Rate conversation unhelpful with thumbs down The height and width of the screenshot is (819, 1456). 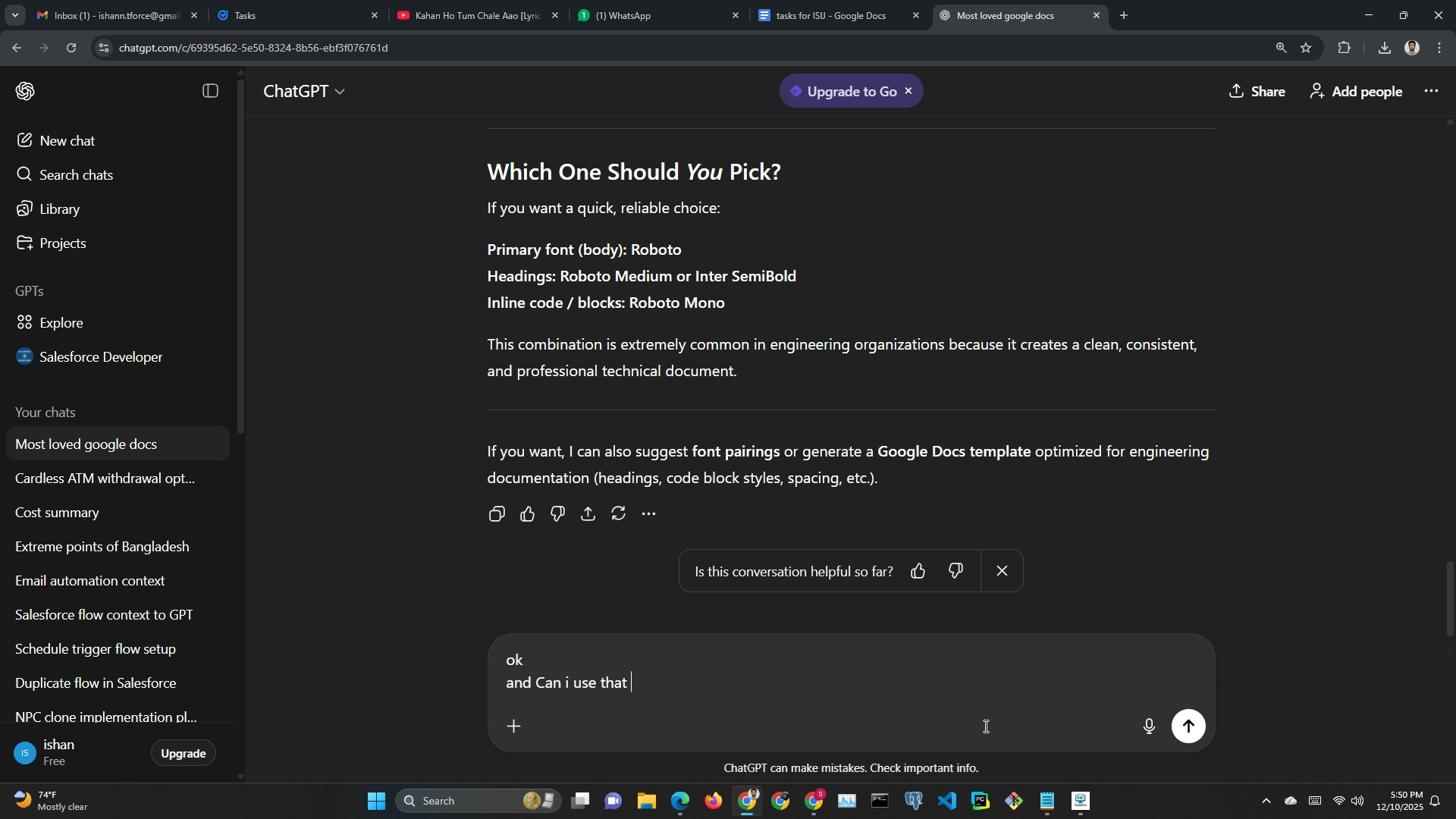click(955, 571)
